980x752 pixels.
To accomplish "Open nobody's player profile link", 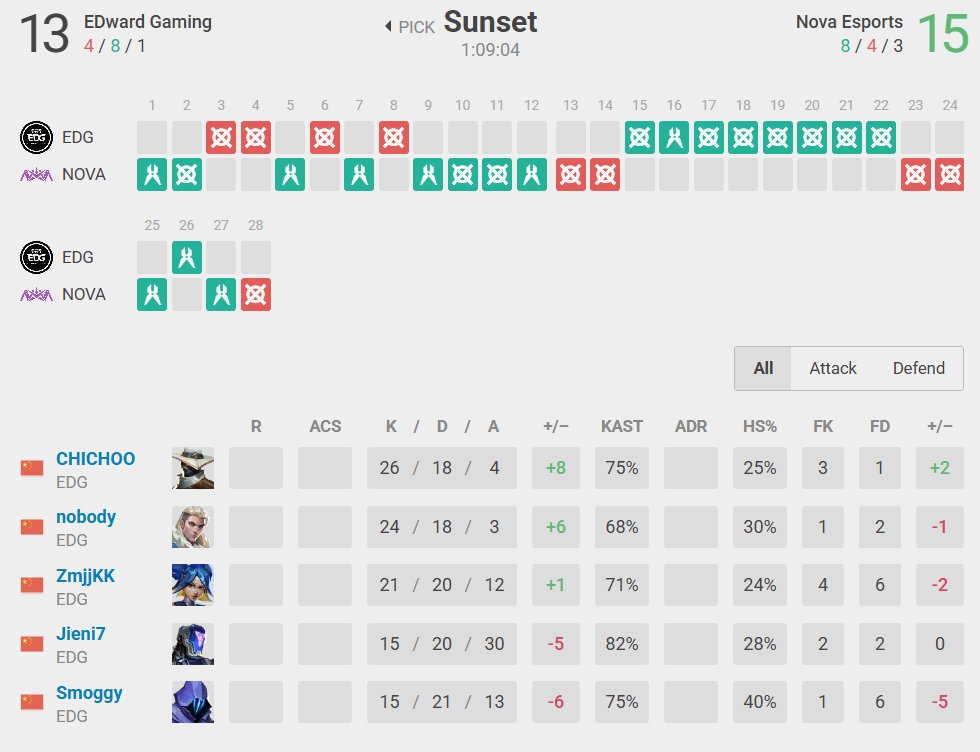I will (x=86, y=516).
